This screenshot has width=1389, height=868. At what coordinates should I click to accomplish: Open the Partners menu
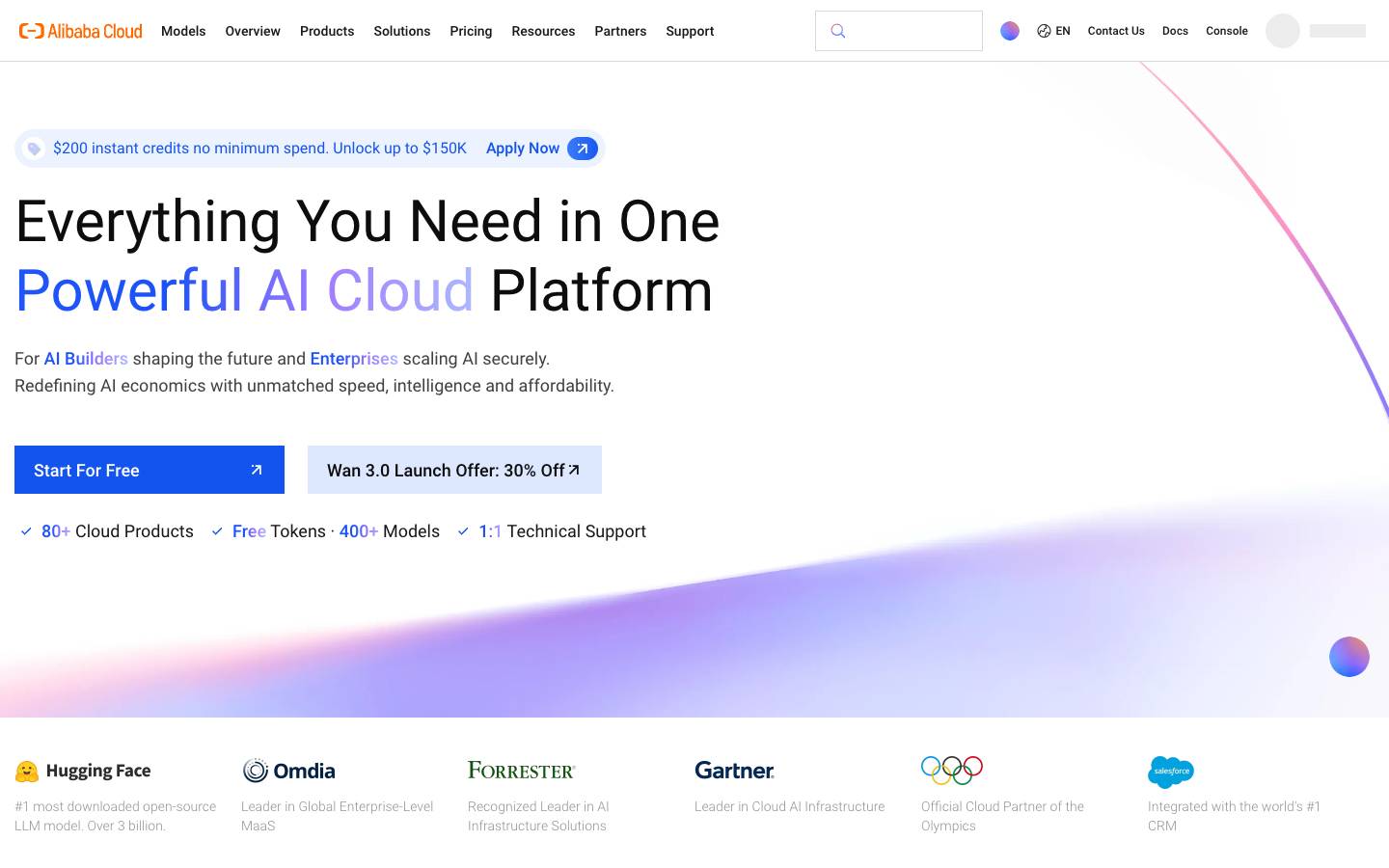[x=620, y=31]
